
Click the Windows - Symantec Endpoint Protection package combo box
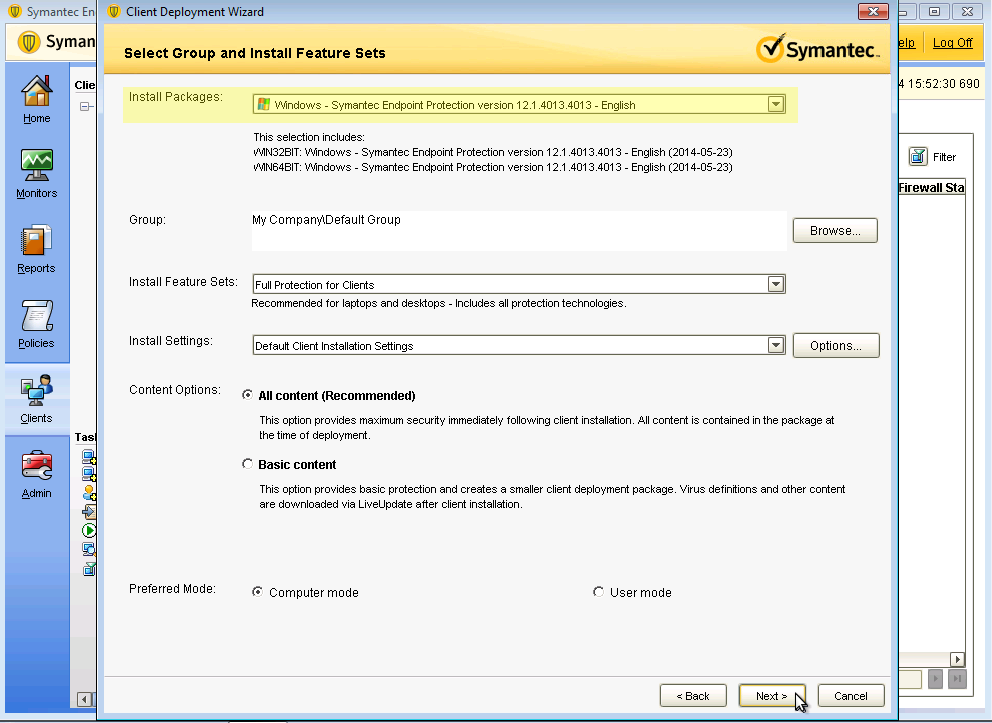click(x=519, y=104)
